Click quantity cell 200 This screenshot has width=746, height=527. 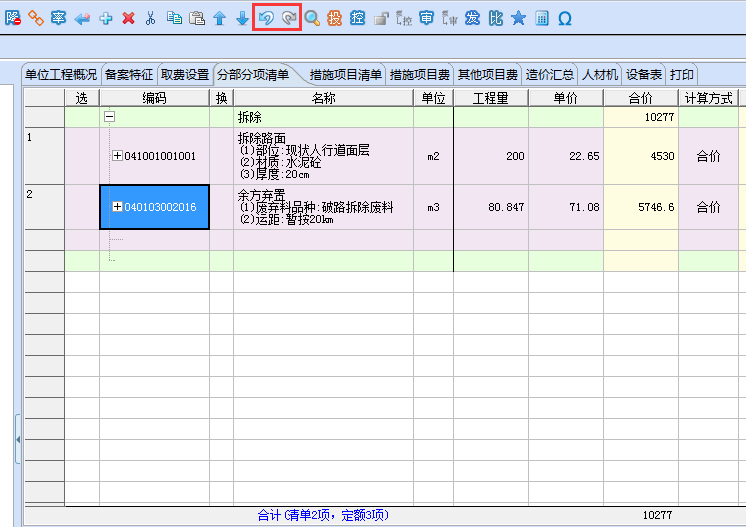tap(491, 156)
